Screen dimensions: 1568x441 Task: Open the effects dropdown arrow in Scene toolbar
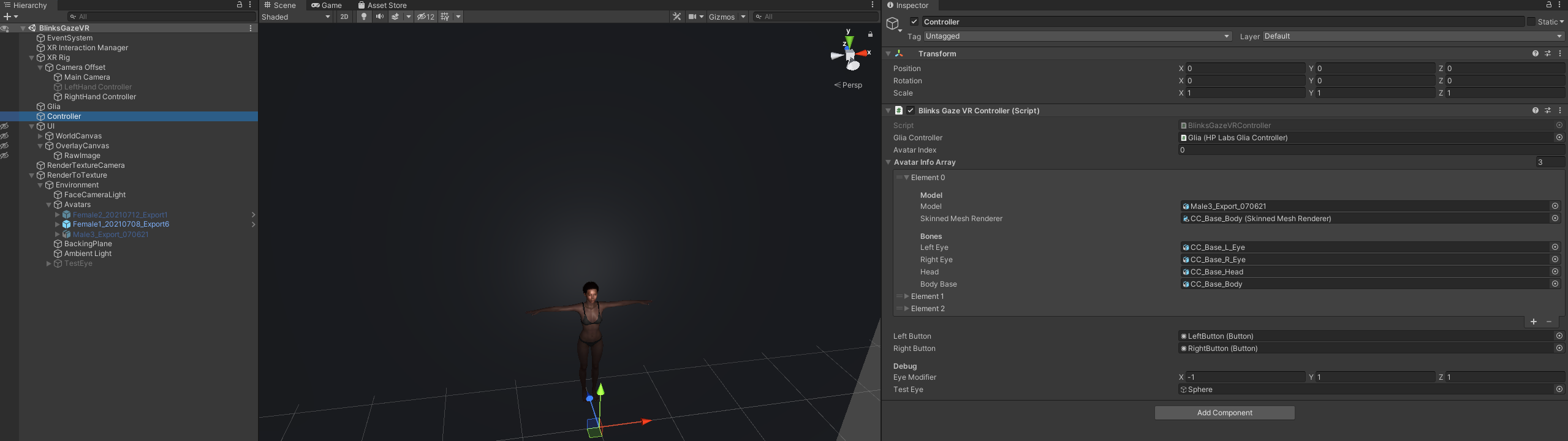(409, 17)
